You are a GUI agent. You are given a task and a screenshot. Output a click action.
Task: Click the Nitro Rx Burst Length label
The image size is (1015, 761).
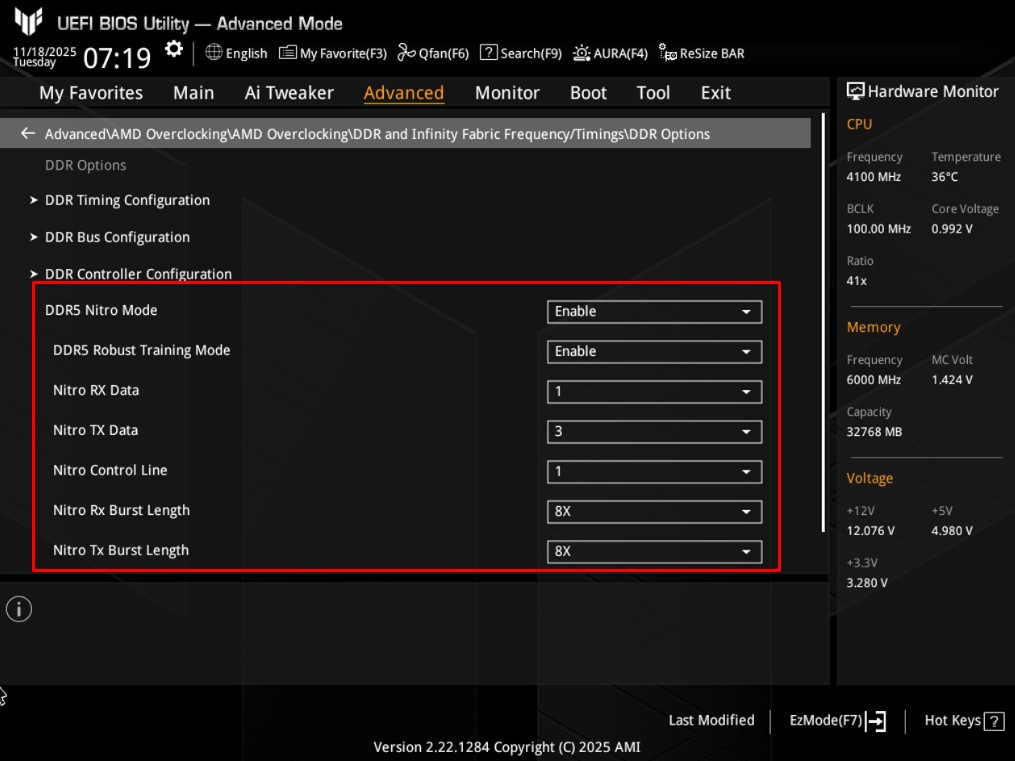(121, 511)
